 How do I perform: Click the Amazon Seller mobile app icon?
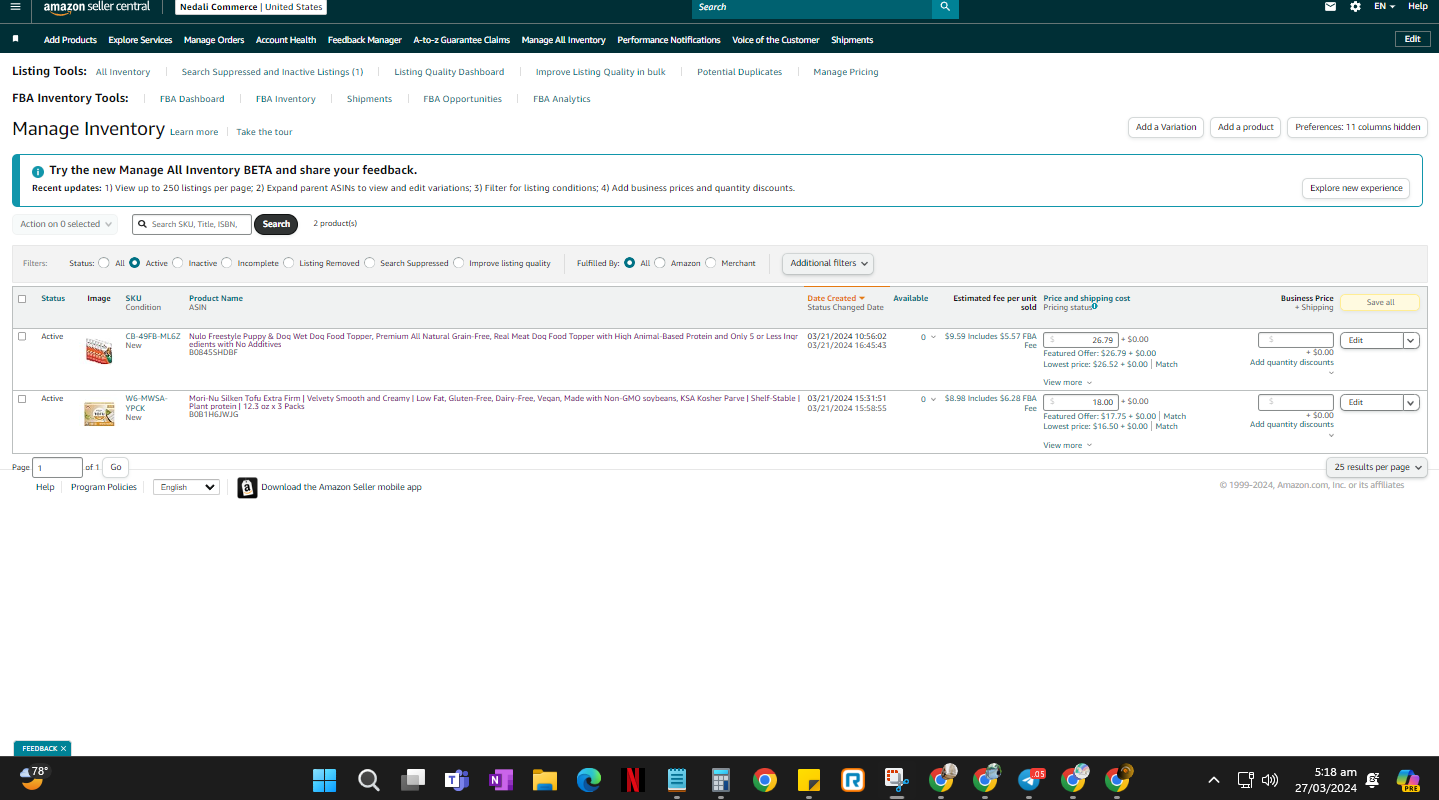click(247, 487)
